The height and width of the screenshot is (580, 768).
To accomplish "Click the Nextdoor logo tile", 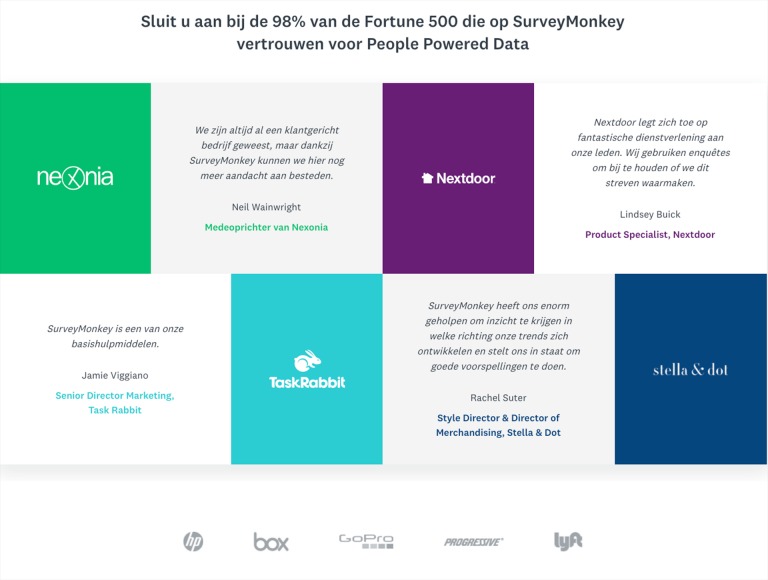I will point(458,178).
